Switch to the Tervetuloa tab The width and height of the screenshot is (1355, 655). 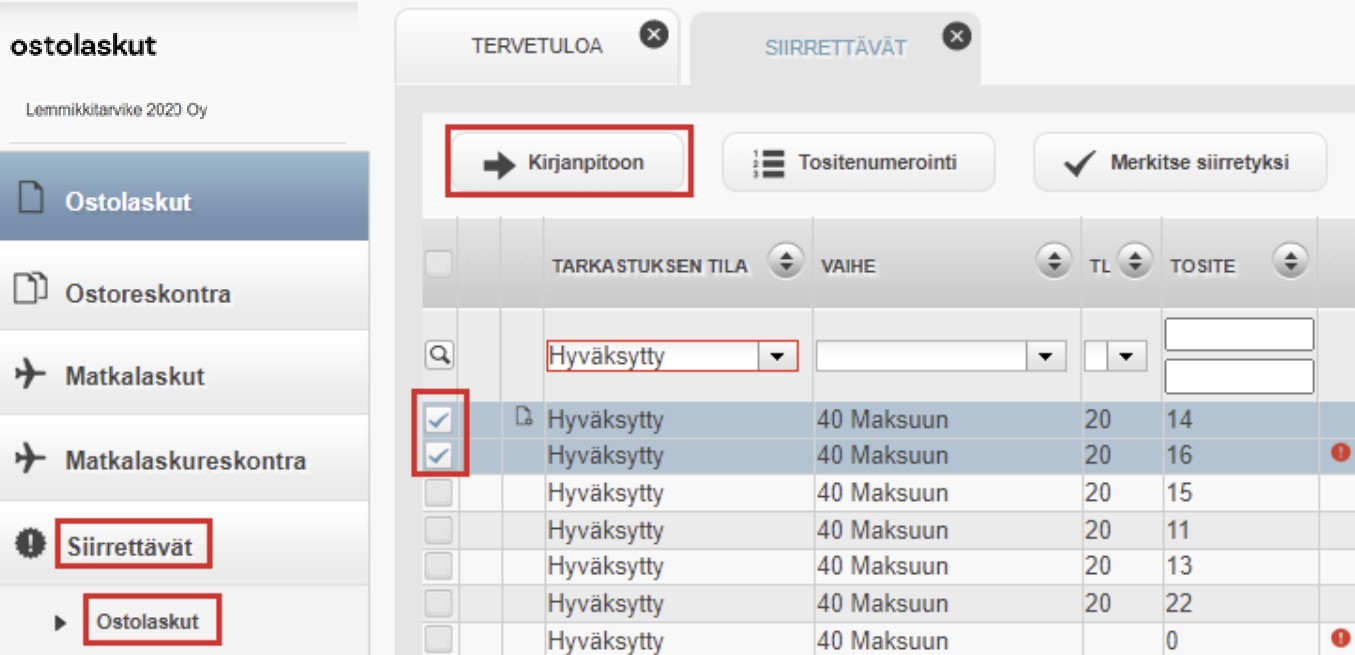point(537,47)
